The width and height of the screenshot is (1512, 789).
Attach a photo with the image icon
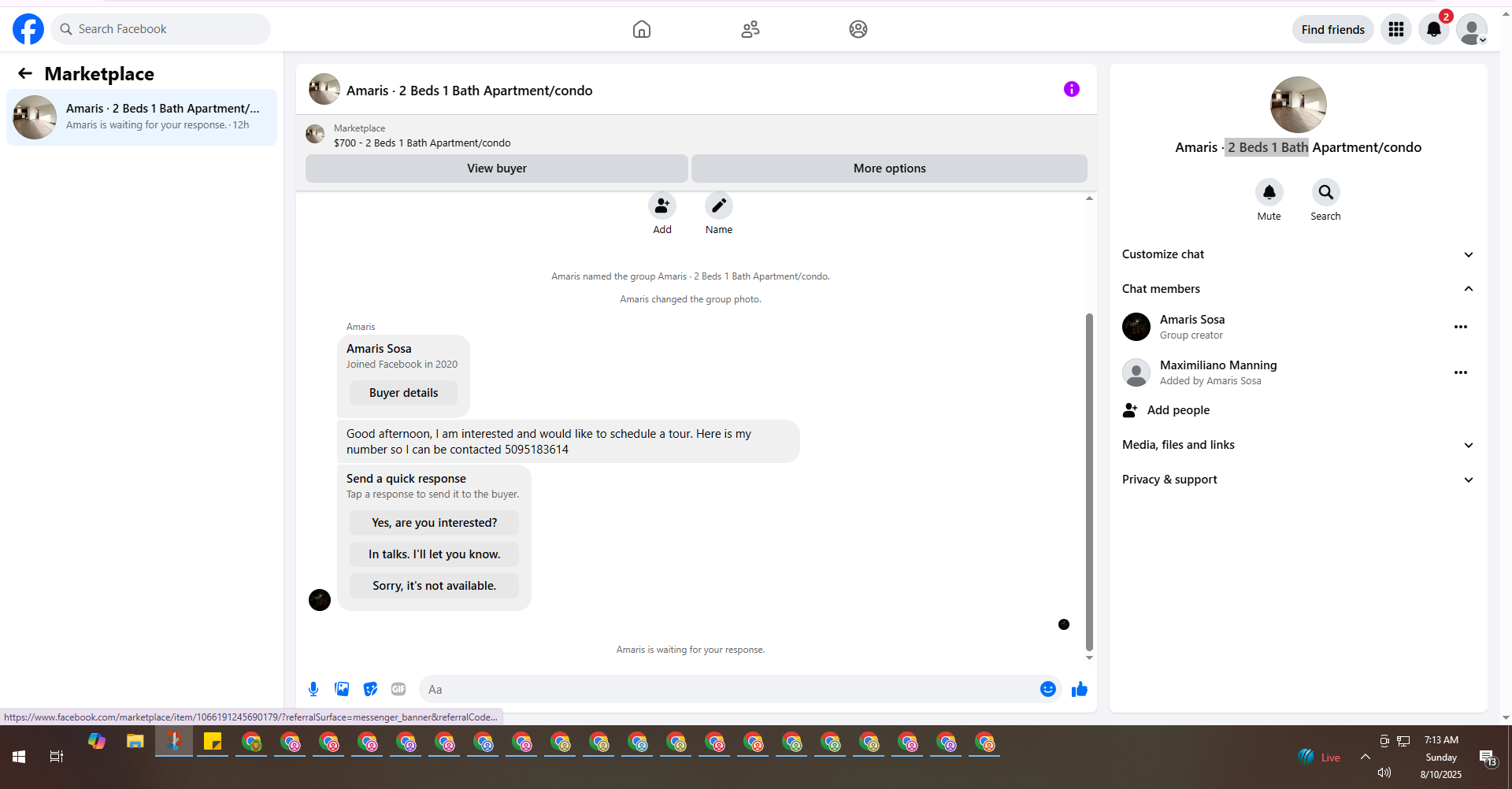pyautogui.click(x=342, y=689)
